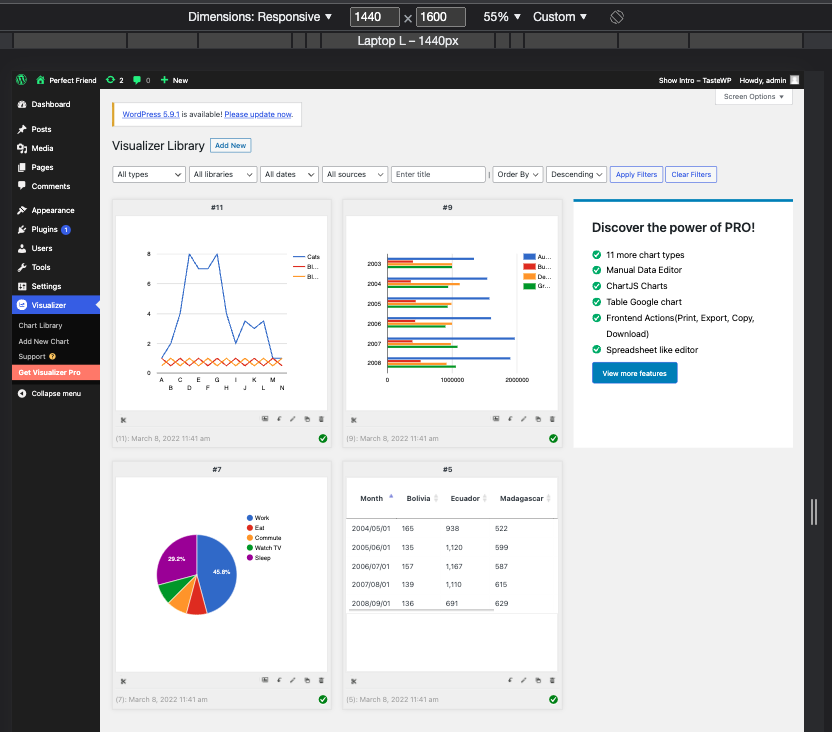Select the Chart Library submenu item
The height and width of the screenshot is (732, 832).
(x=40, y=325)
